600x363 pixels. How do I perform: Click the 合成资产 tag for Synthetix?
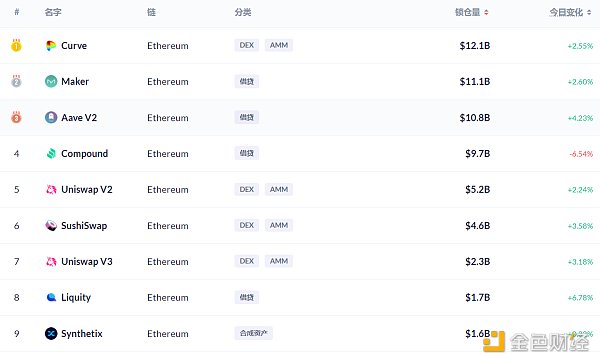[253, 333]
